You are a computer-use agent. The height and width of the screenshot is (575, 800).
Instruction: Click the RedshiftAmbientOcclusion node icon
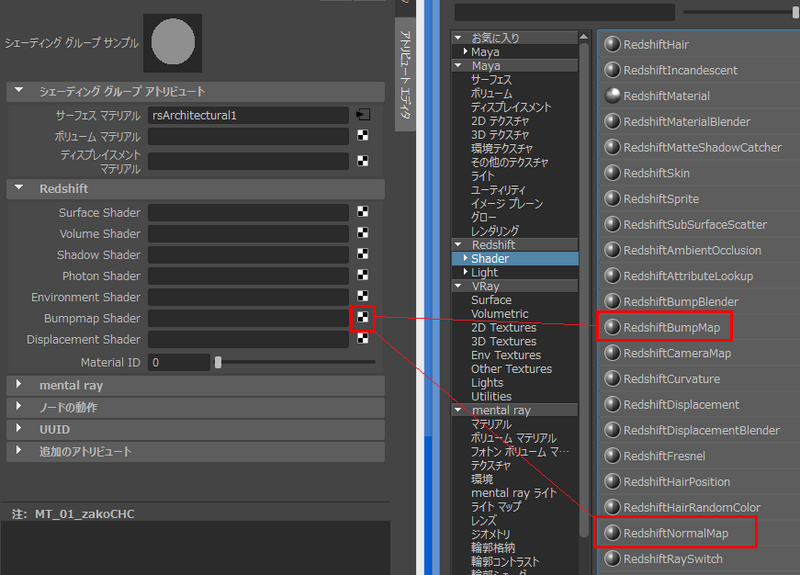click(612, 250)
